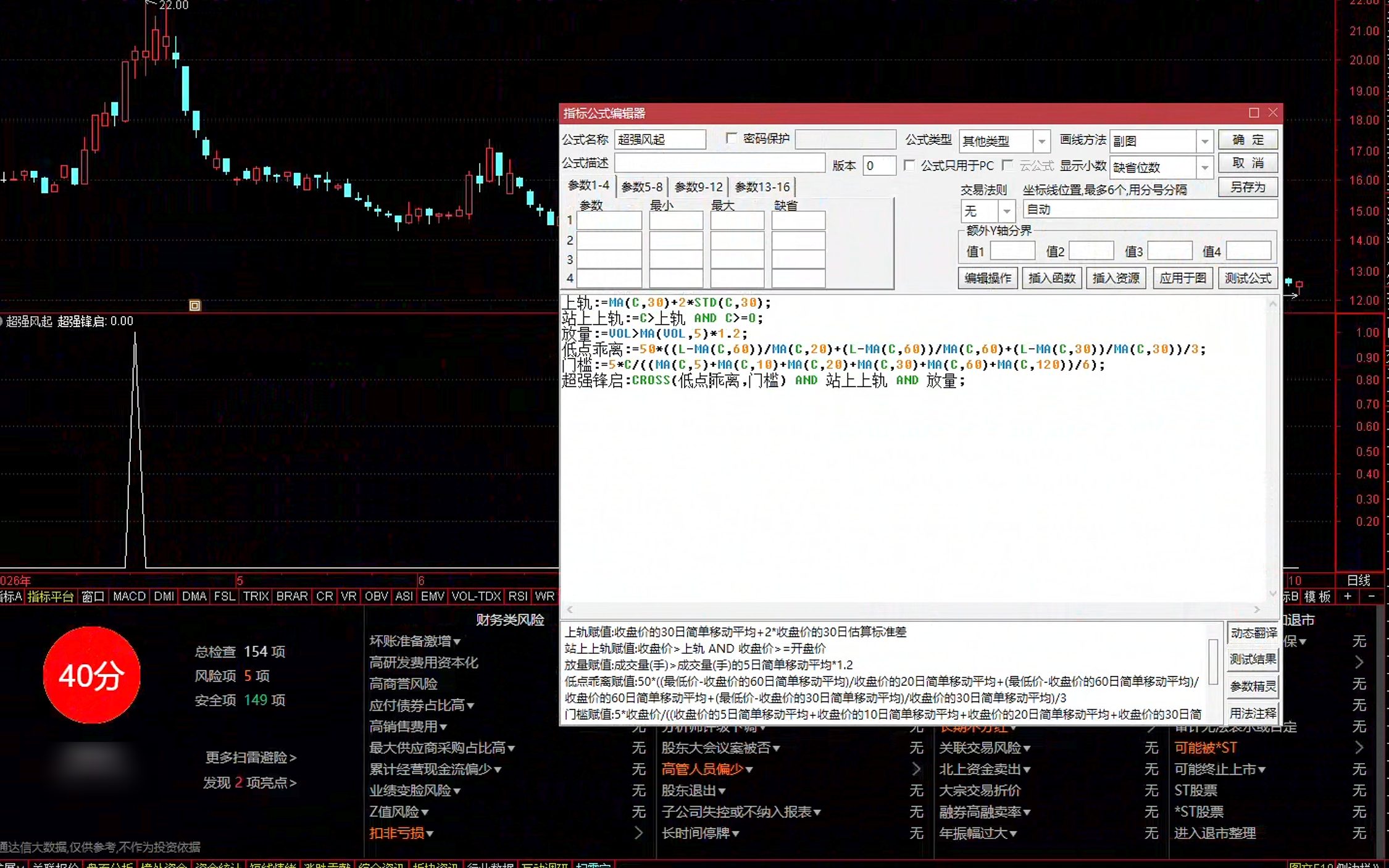Click the minus icon beside 模板
The height and width of the screenshot is (868, 1389).
[1371, 596]
